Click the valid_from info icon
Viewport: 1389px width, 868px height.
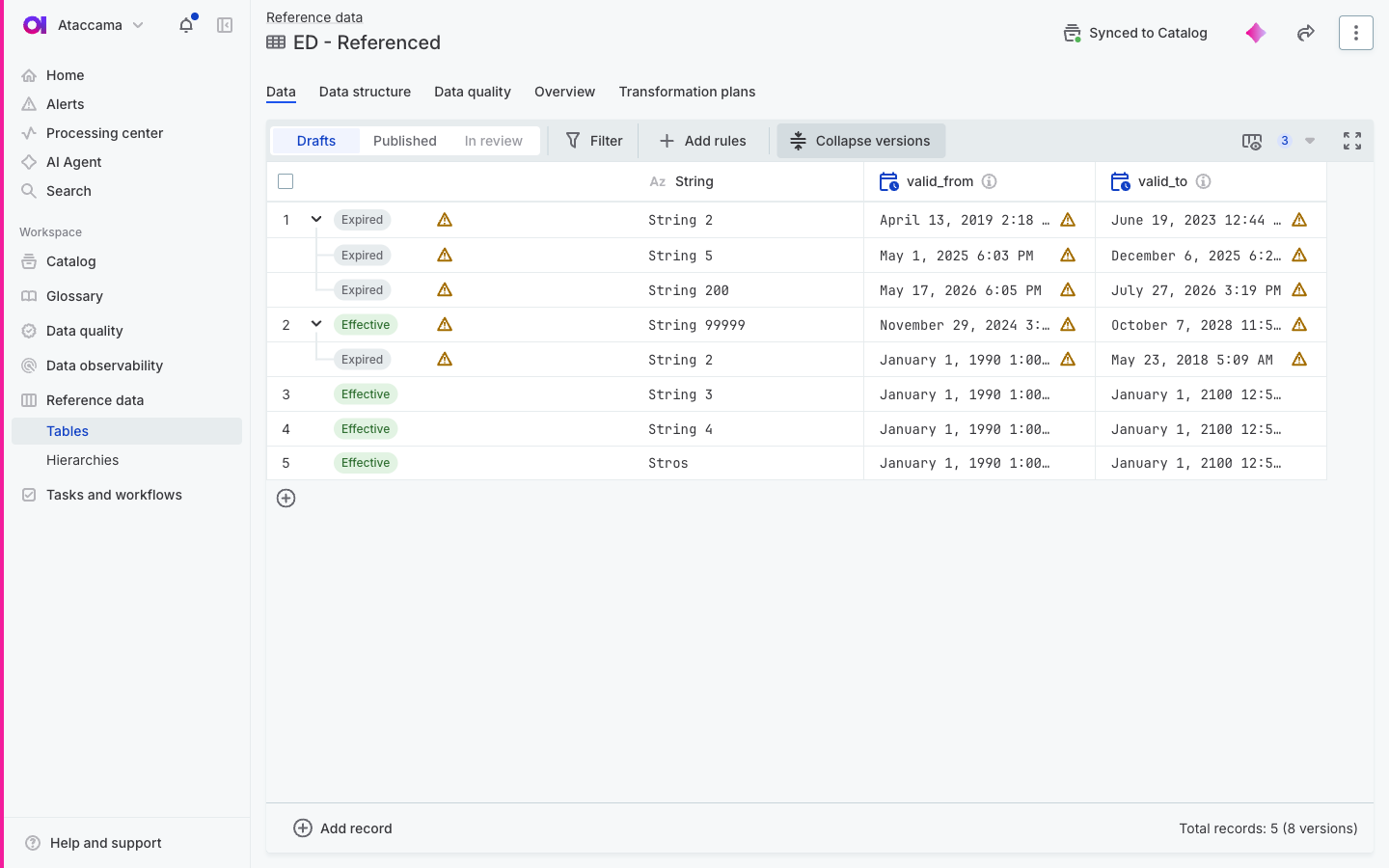click(x=989, y=181)
